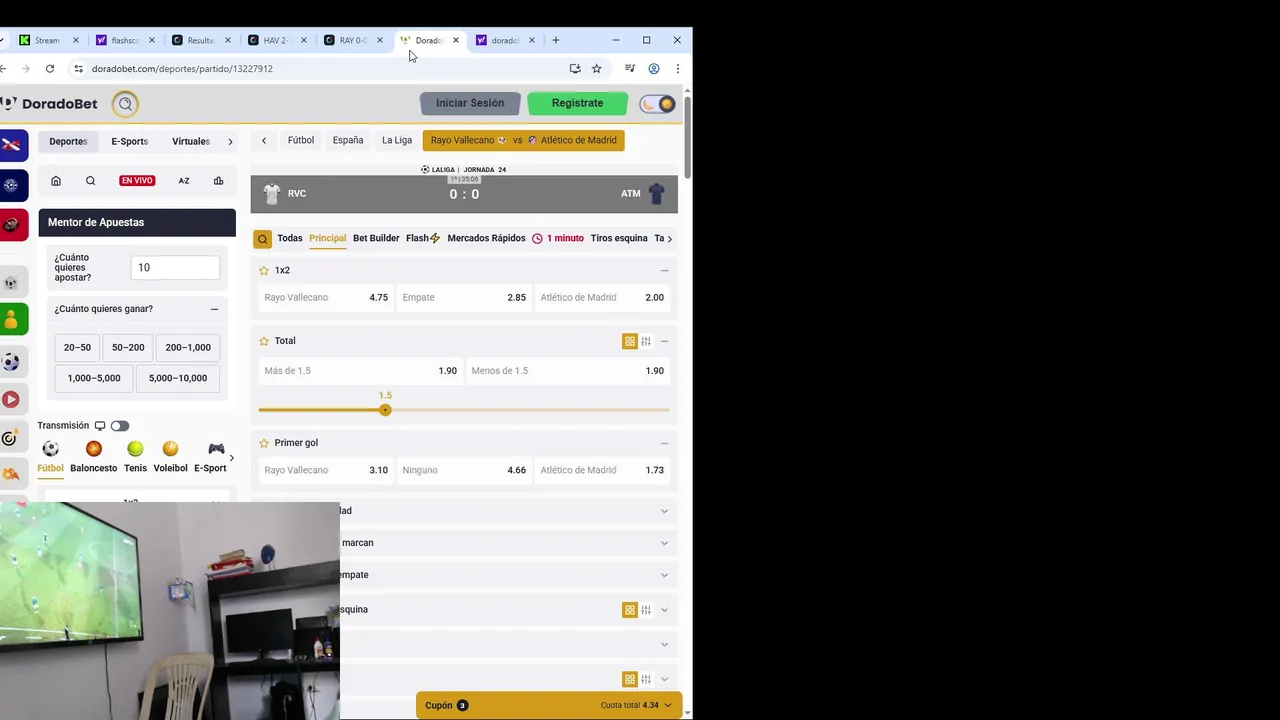Screen dimensions: 1280x720
Task: Select sliders view icon in Total market
Action: coord(646,341)
